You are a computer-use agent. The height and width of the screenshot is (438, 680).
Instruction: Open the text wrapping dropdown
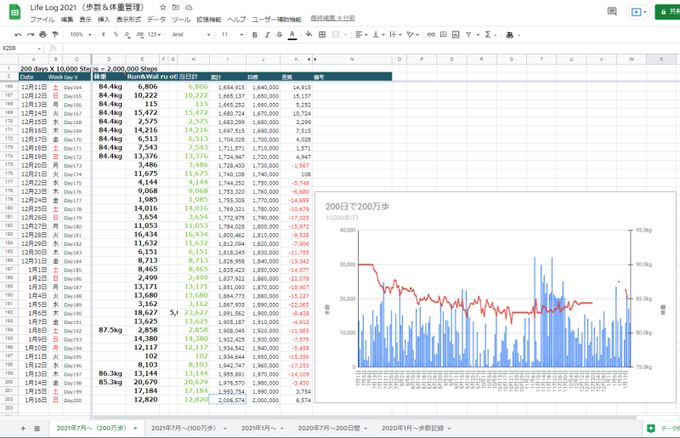coord(395,34)
